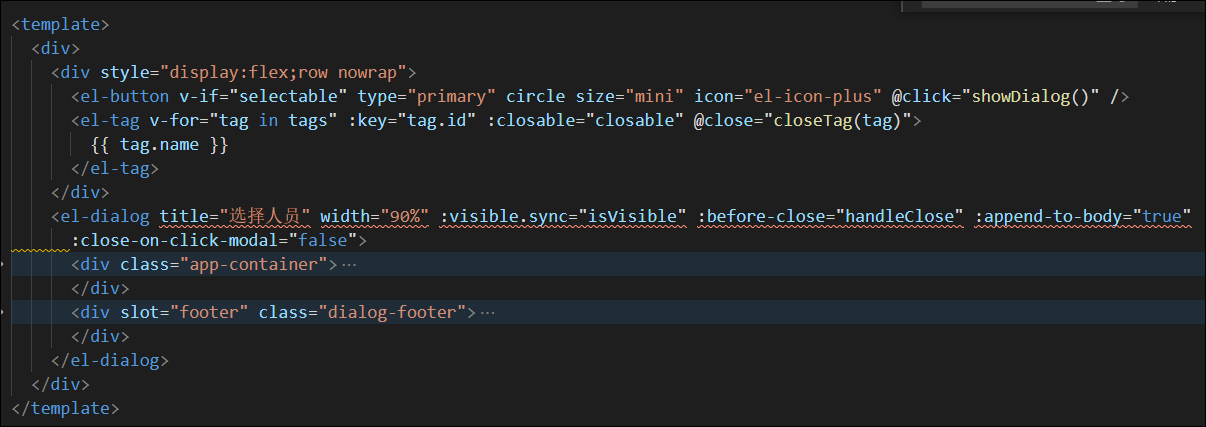Place cursor in {{ tag.name }} expression
The height and width of the screenshot is (427, 1206).
click(x=160, y=145)
